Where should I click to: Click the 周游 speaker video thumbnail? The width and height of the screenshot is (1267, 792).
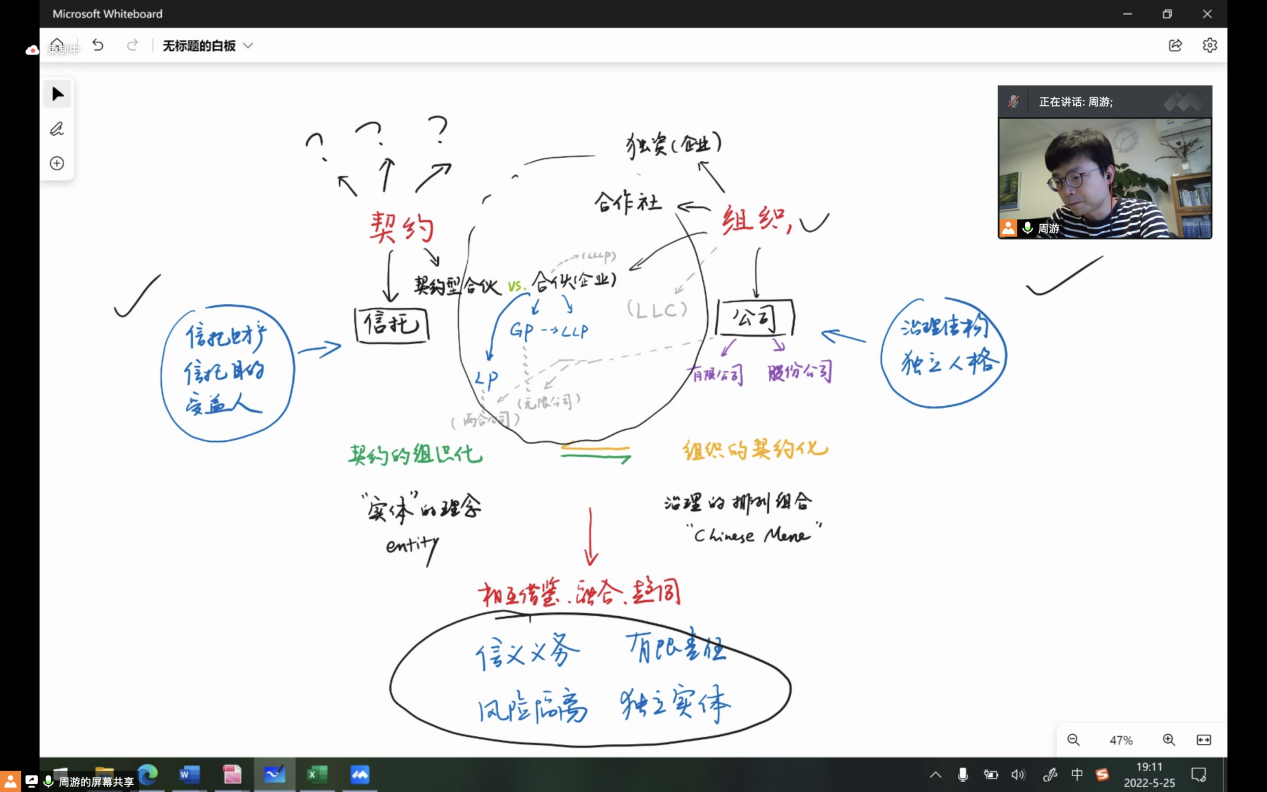point(1104,177)
